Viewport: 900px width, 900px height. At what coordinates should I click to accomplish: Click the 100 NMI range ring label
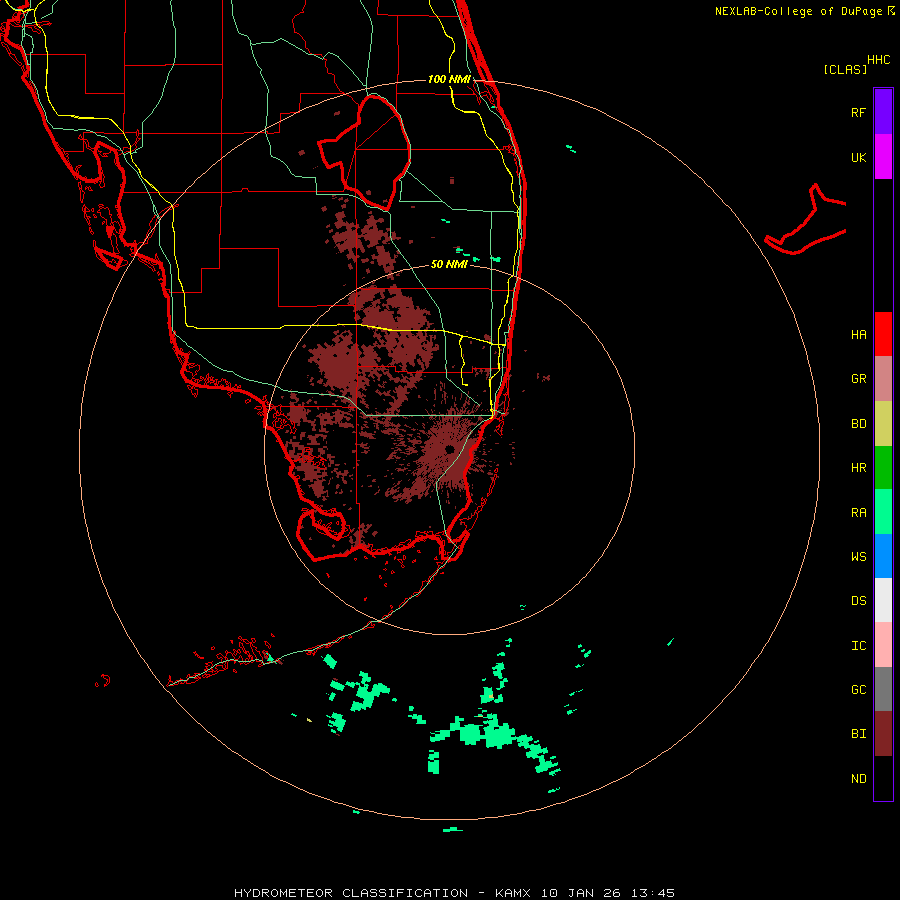click(449, 79)
